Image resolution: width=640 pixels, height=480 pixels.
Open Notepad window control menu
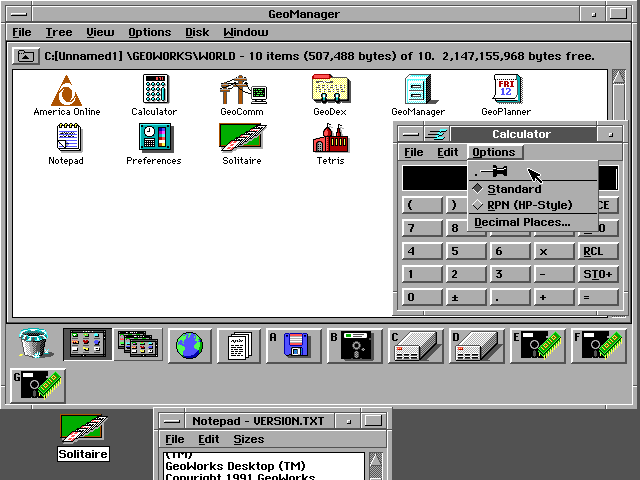point(171,421)
